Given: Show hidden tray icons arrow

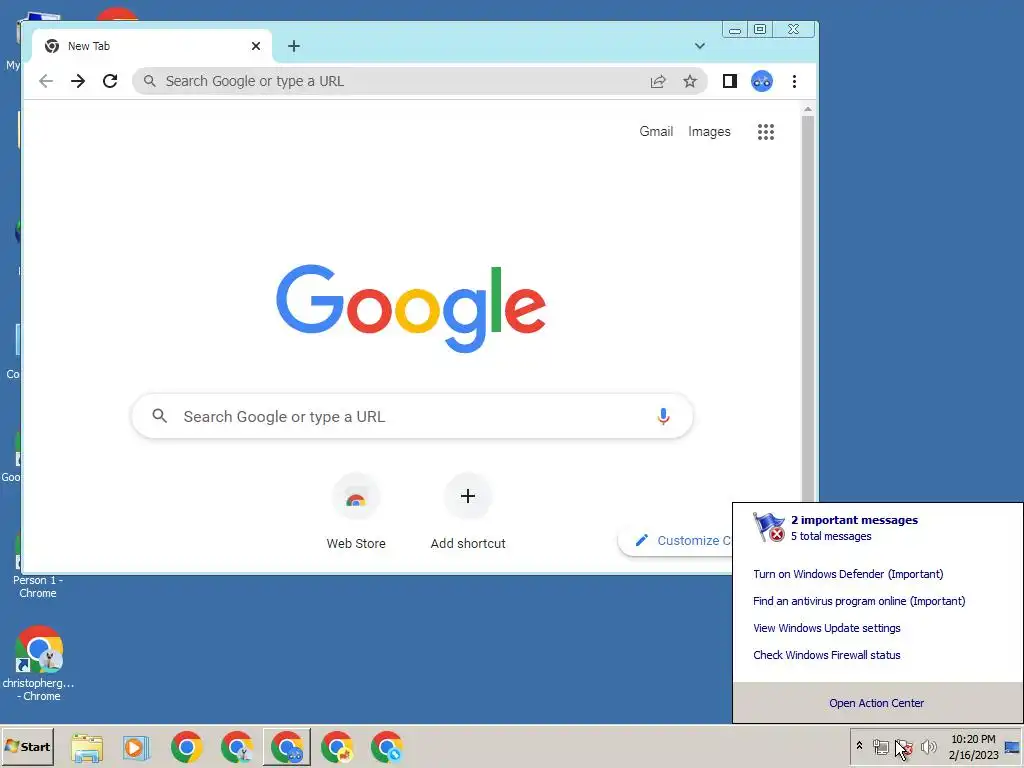Looking at the screenshot, I should [859, 746].
